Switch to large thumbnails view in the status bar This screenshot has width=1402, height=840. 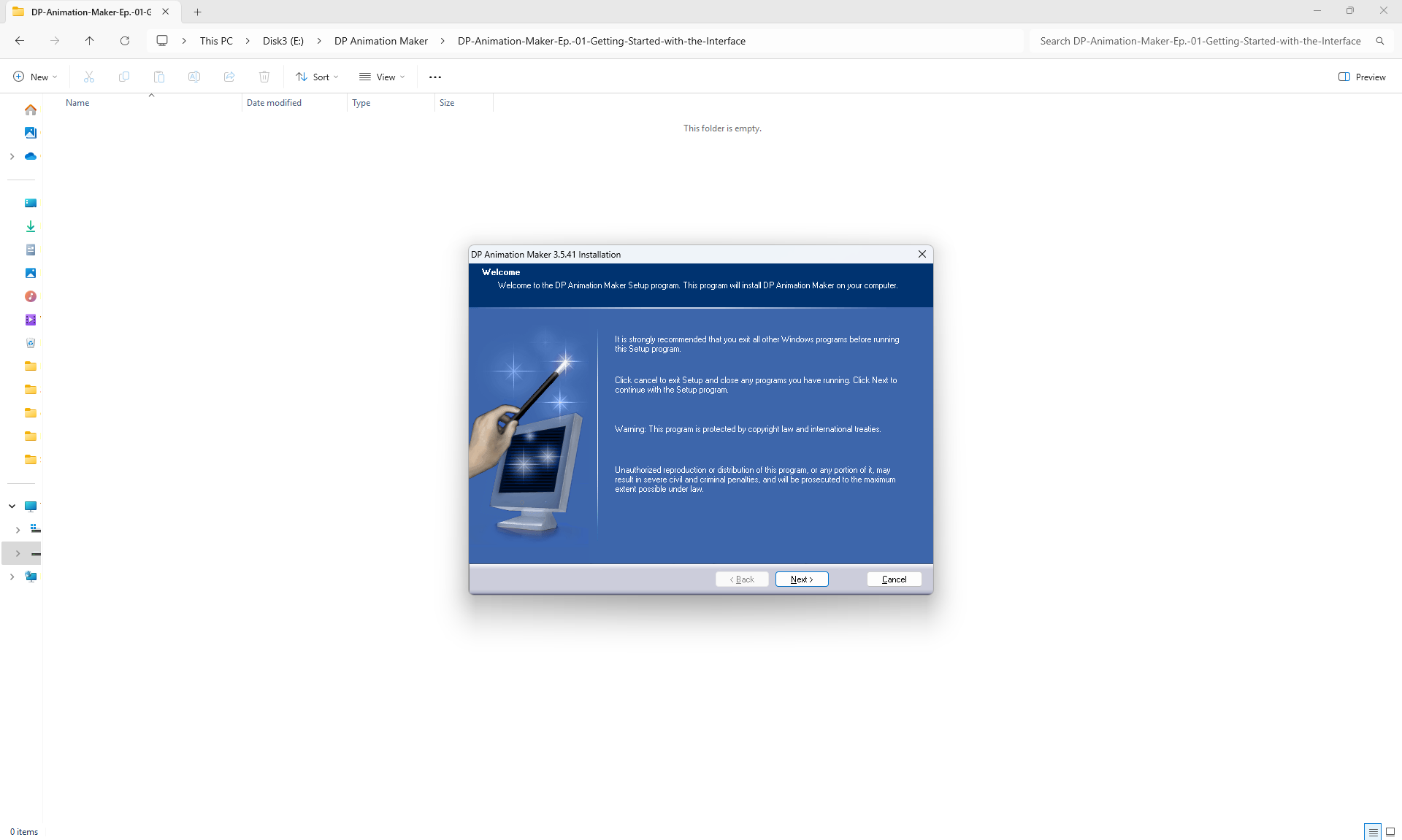pos(1390,831)
